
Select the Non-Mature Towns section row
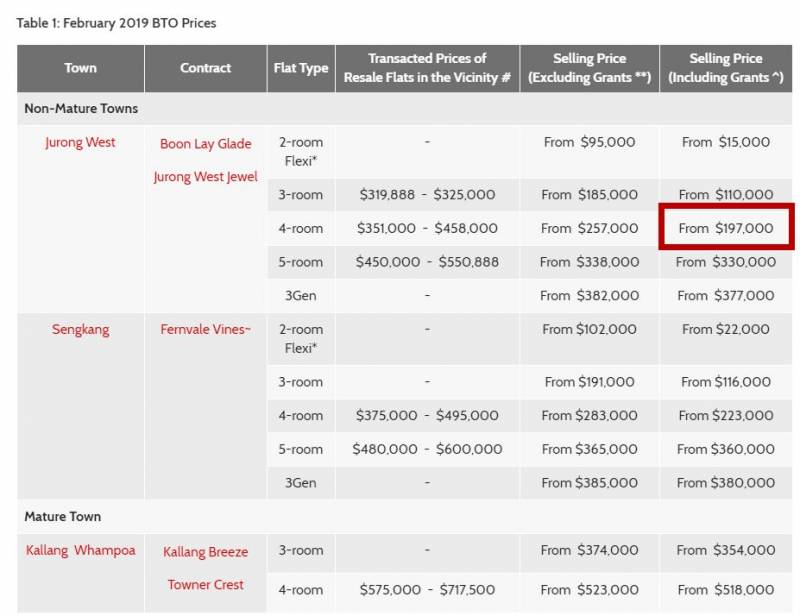[81, 108]
